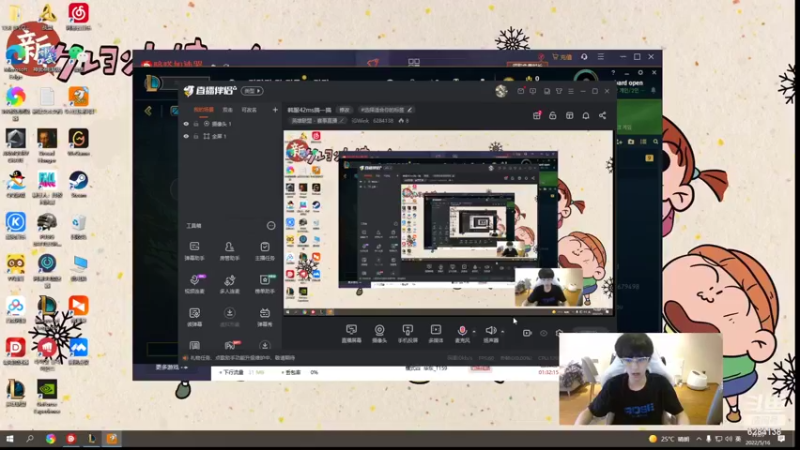Image resolution: width=800 pixels, height=450 pixels.
Task: Hide the 全屏 1 source with its eye icon
Action: (x=186, y=136)
